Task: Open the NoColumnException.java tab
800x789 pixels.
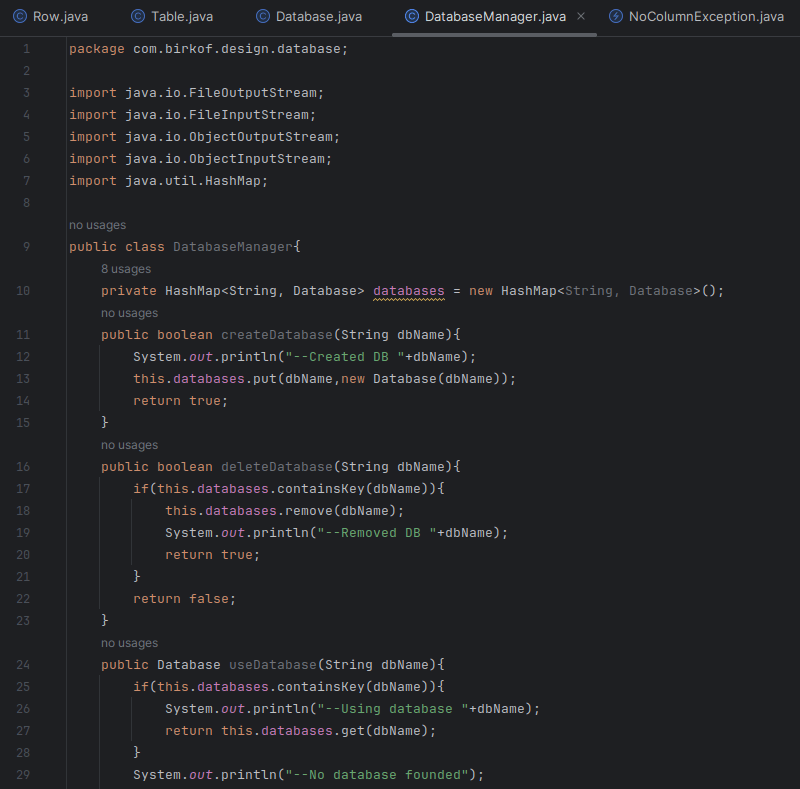Action: [696, 17]
